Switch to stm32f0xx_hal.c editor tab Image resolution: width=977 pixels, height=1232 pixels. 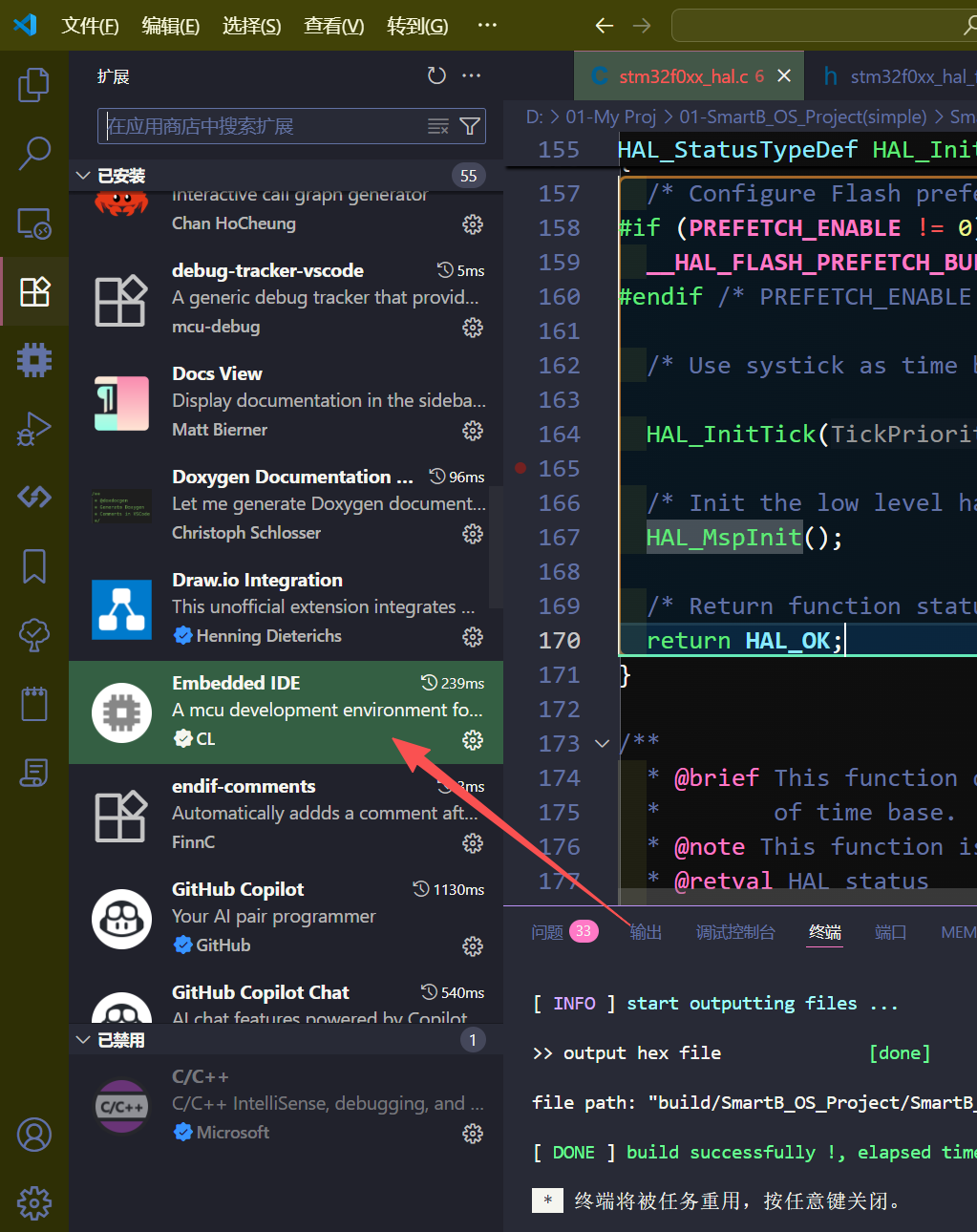point(690,76)
